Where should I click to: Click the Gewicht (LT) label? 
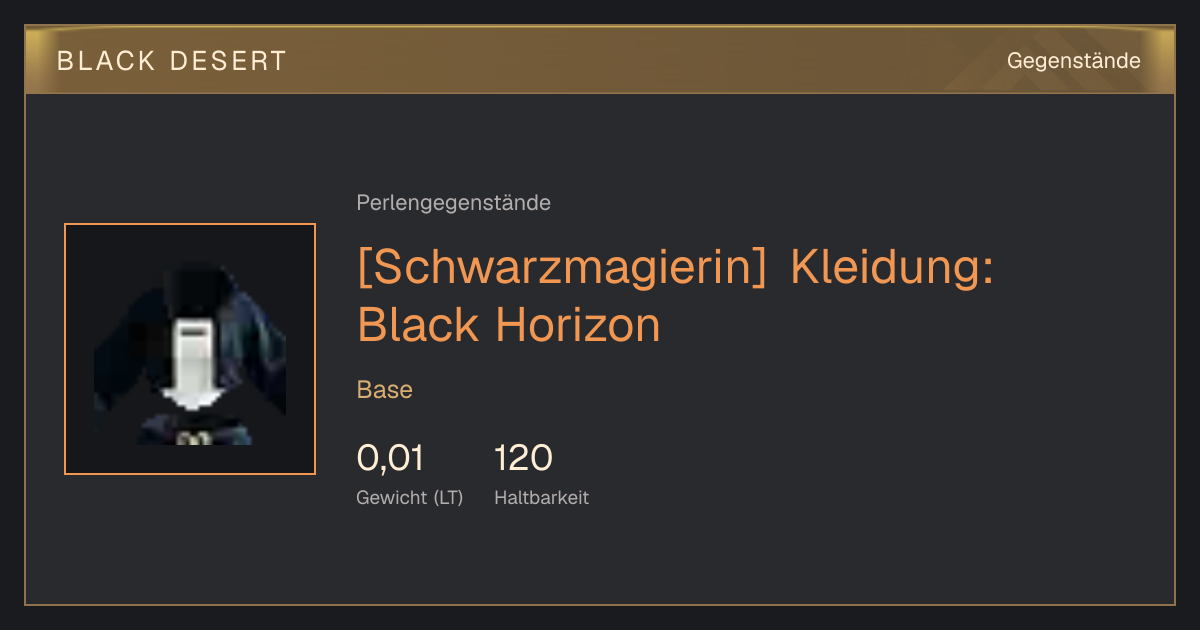click(410, 497)
